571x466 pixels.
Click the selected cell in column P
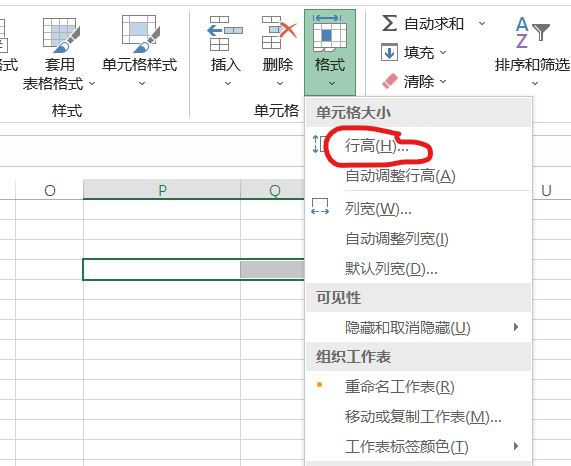162,269
